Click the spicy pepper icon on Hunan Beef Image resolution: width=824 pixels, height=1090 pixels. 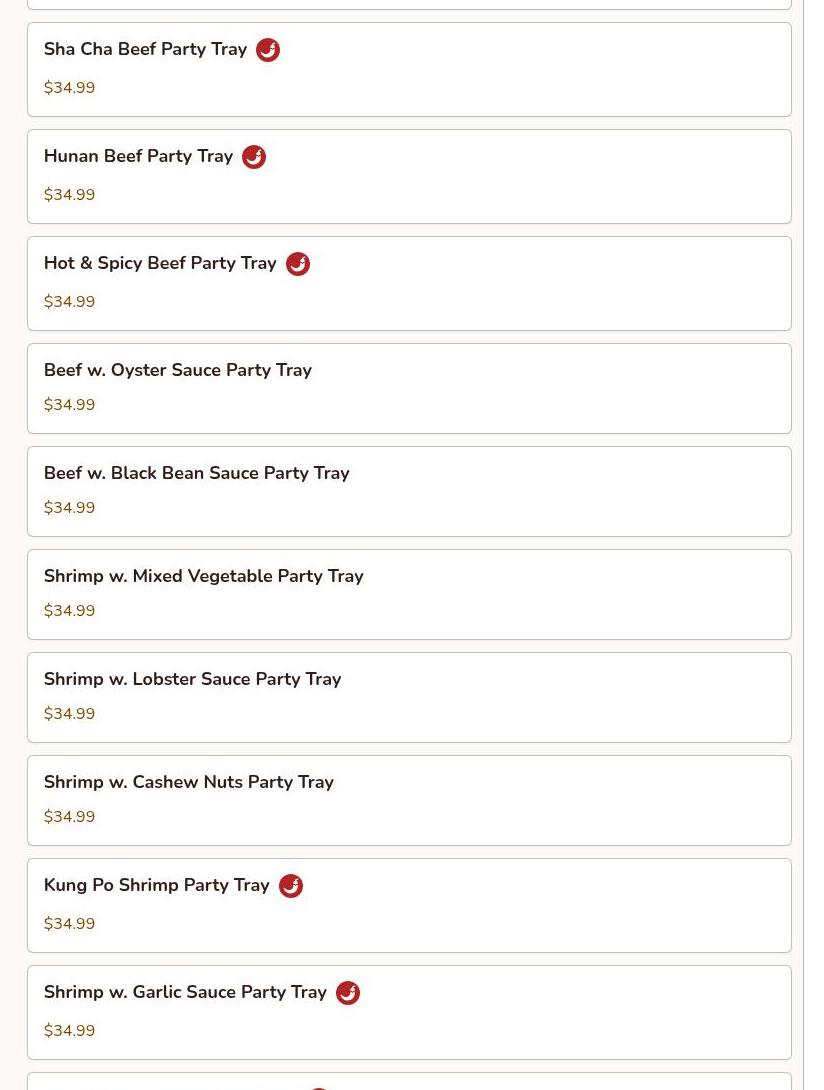tap(254, 157)
